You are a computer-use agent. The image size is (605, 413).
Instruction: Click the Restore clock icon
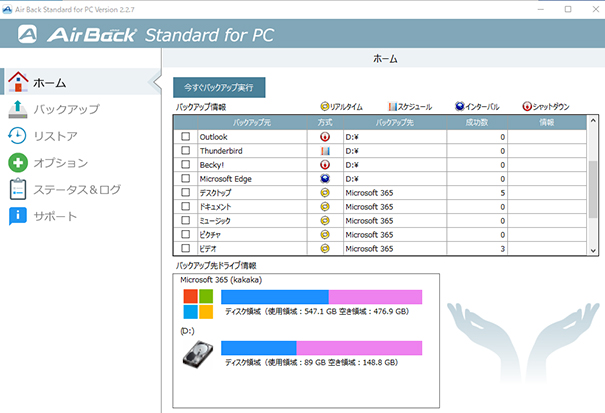tap(17, 136)
